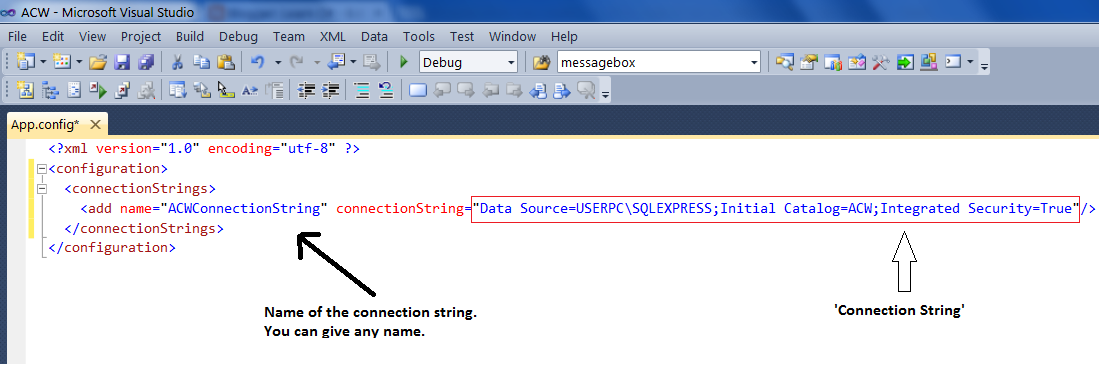Click the Add New Item icon
Image resolution: width=1099 pixels, height=365 pixels.
(62, 62)
